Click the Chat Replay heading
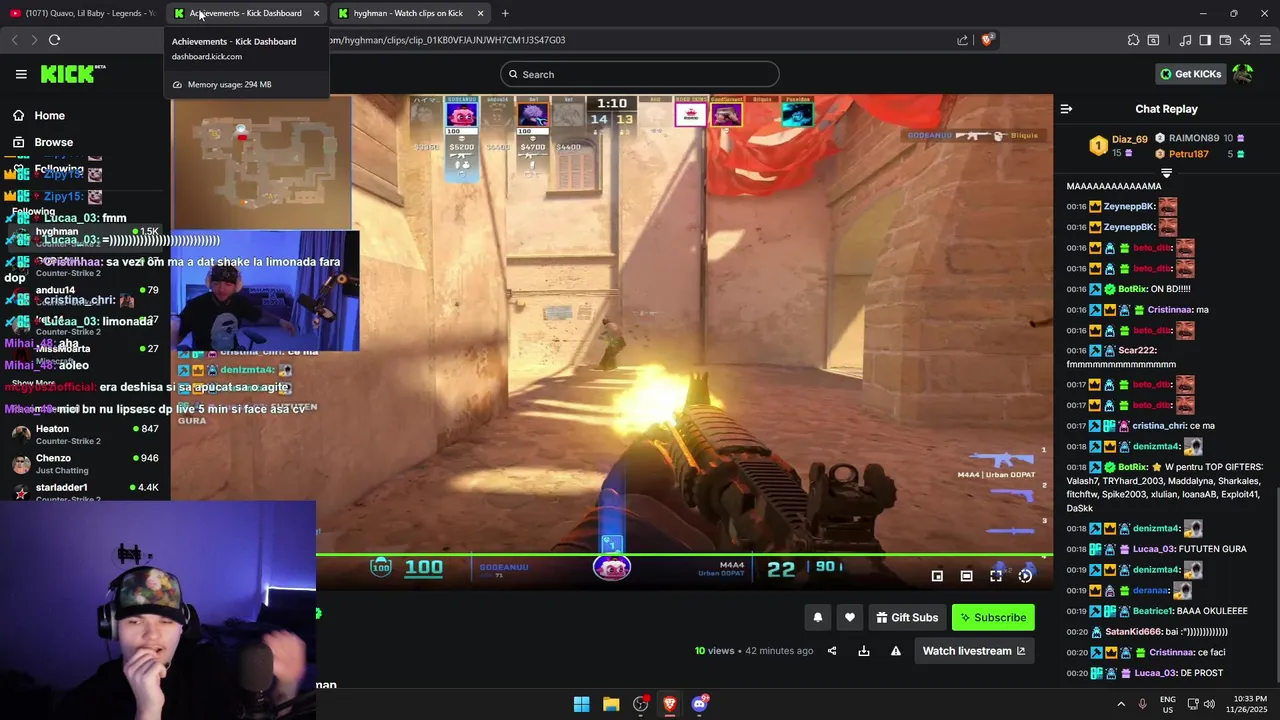The width and height of the screenshot is (1280, 720). point(1166,109)
